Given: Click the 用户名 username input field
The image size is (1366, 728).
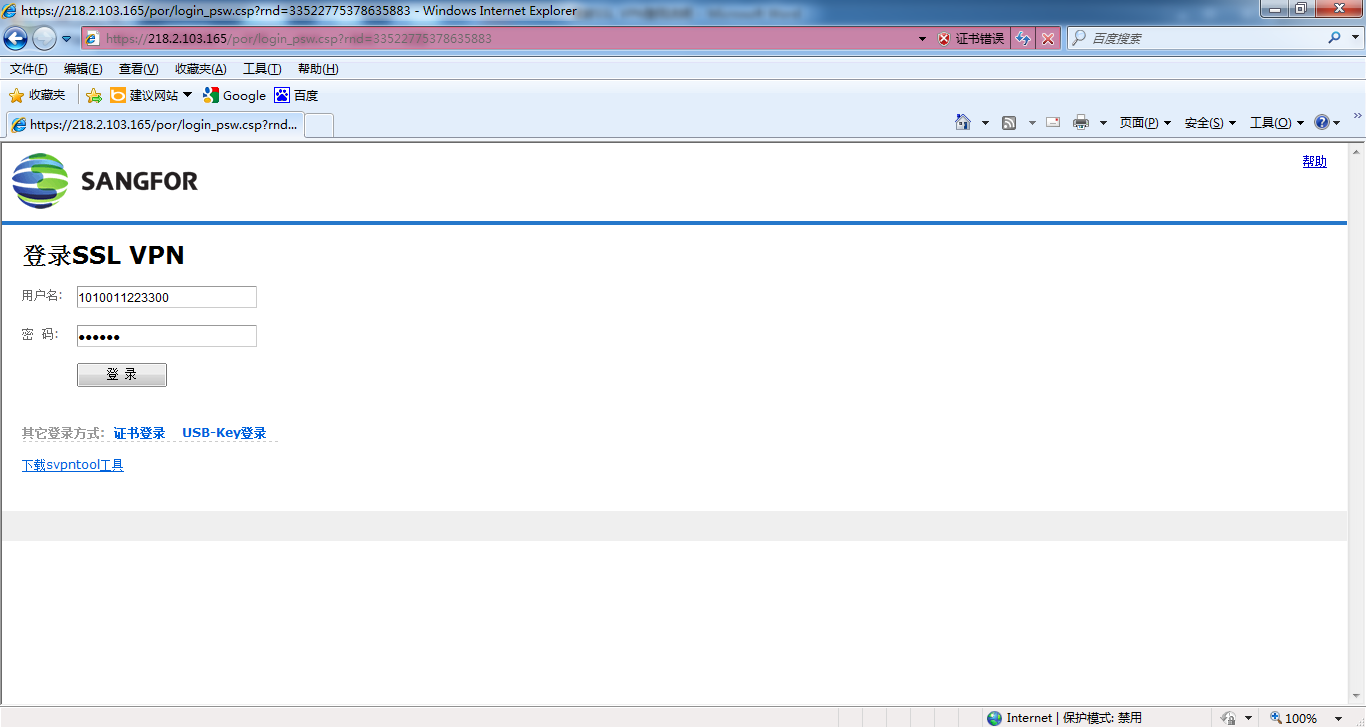Looking at the screenshot, I should 167,297.
